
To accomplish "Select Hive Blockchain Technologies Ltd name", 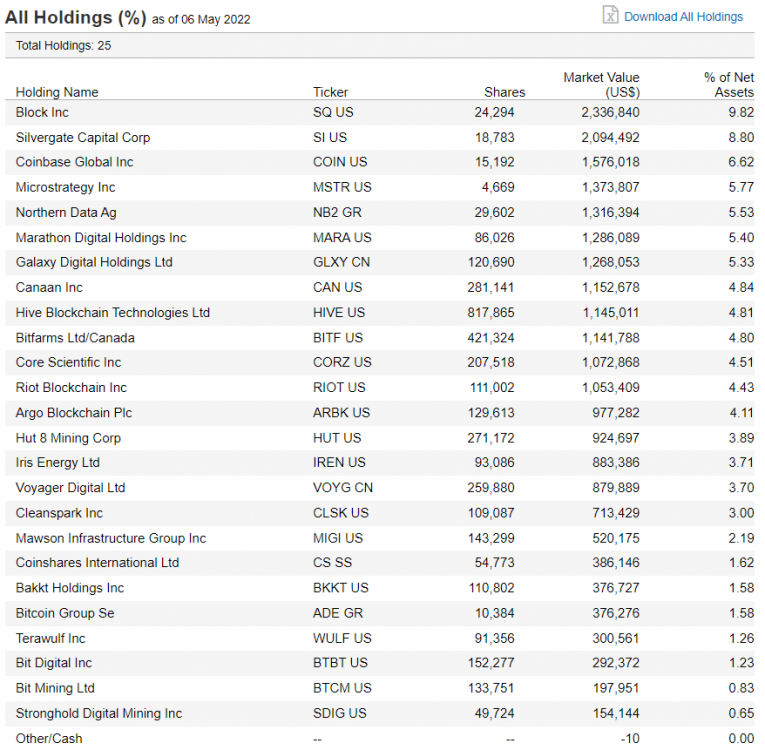I will pos(113,313).
